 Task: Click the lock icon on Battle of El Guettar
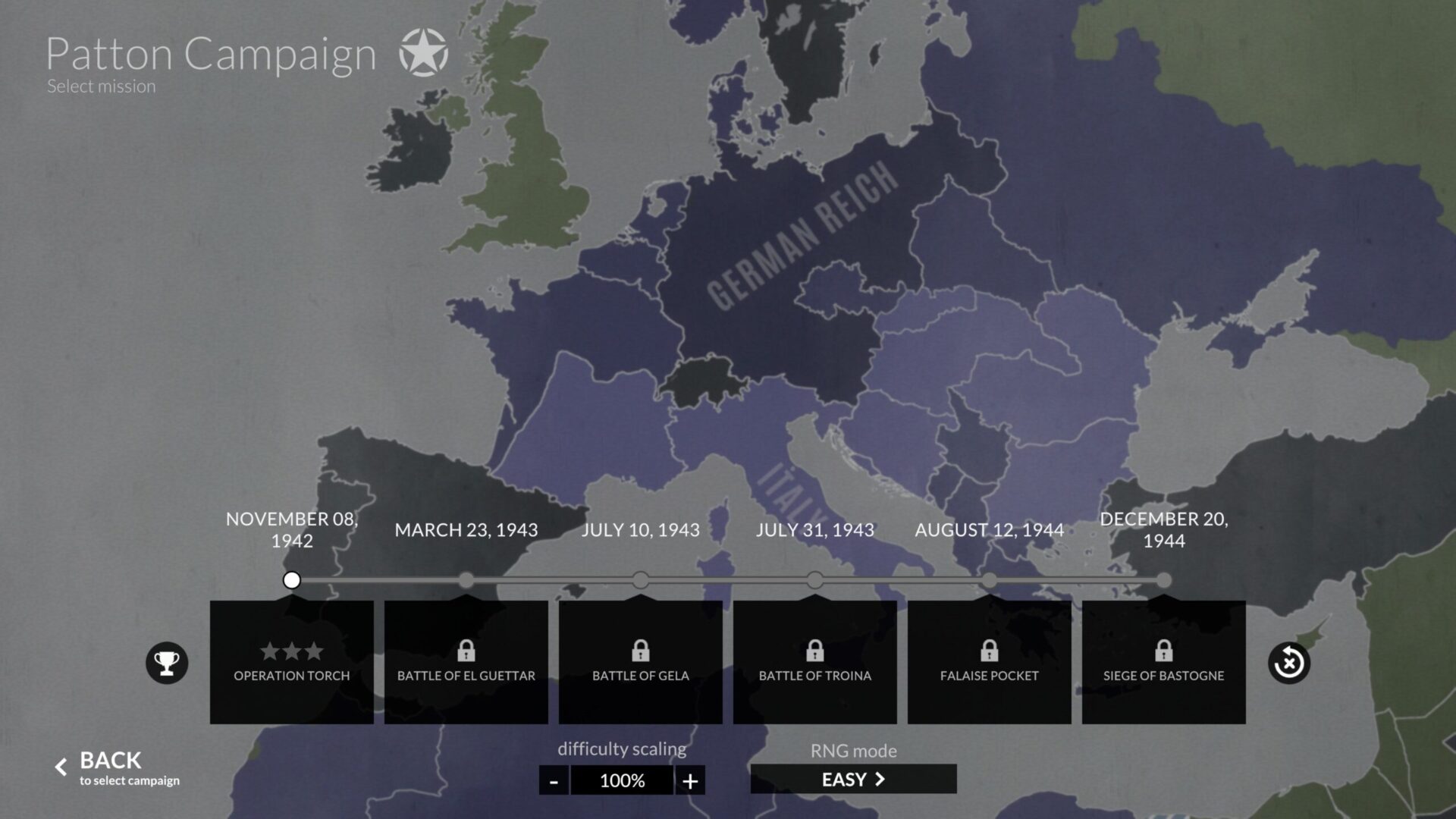pyautogui.click(x=466, y=650)
